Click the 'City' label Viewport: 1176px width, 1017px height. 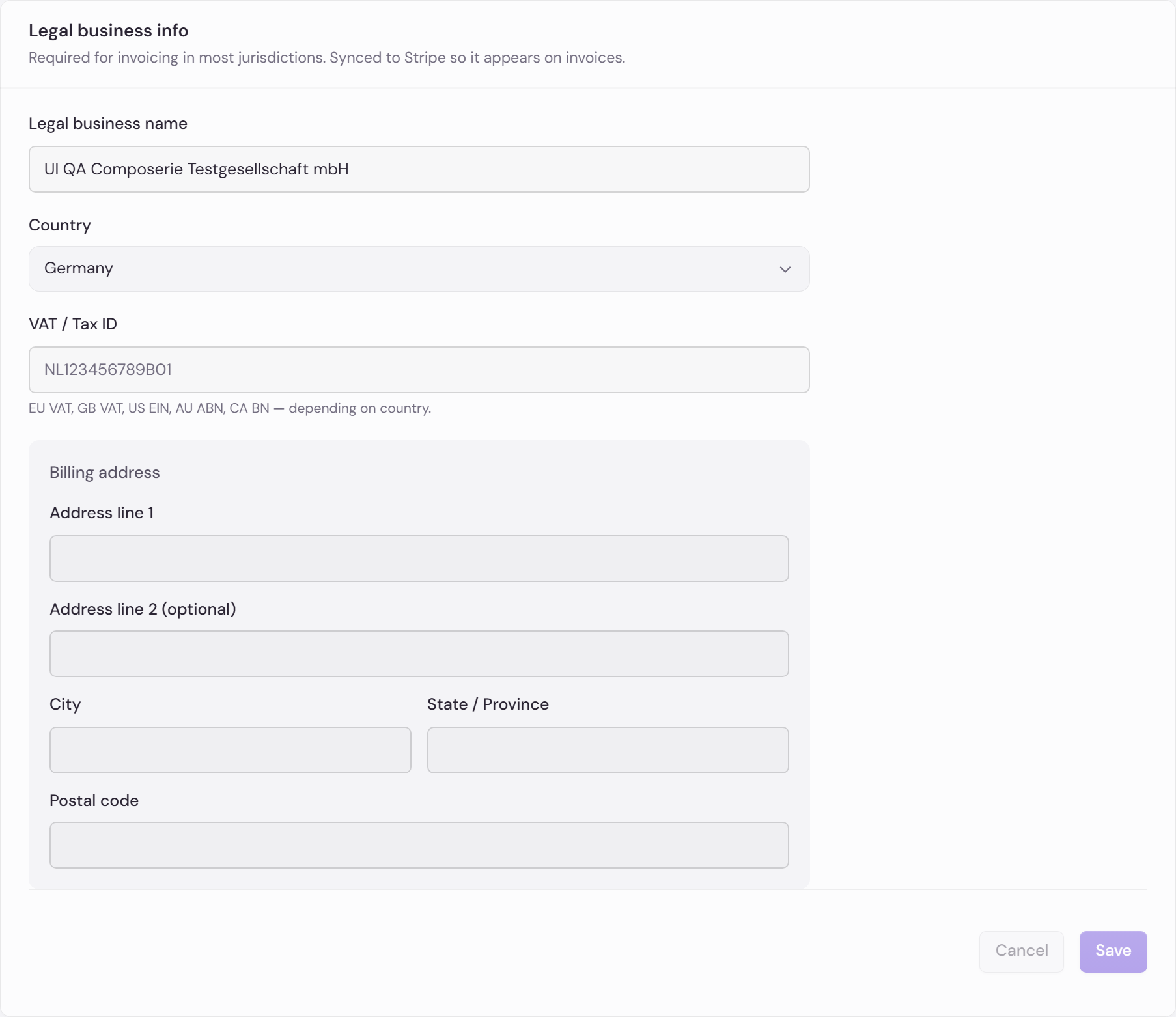[65, 704]
